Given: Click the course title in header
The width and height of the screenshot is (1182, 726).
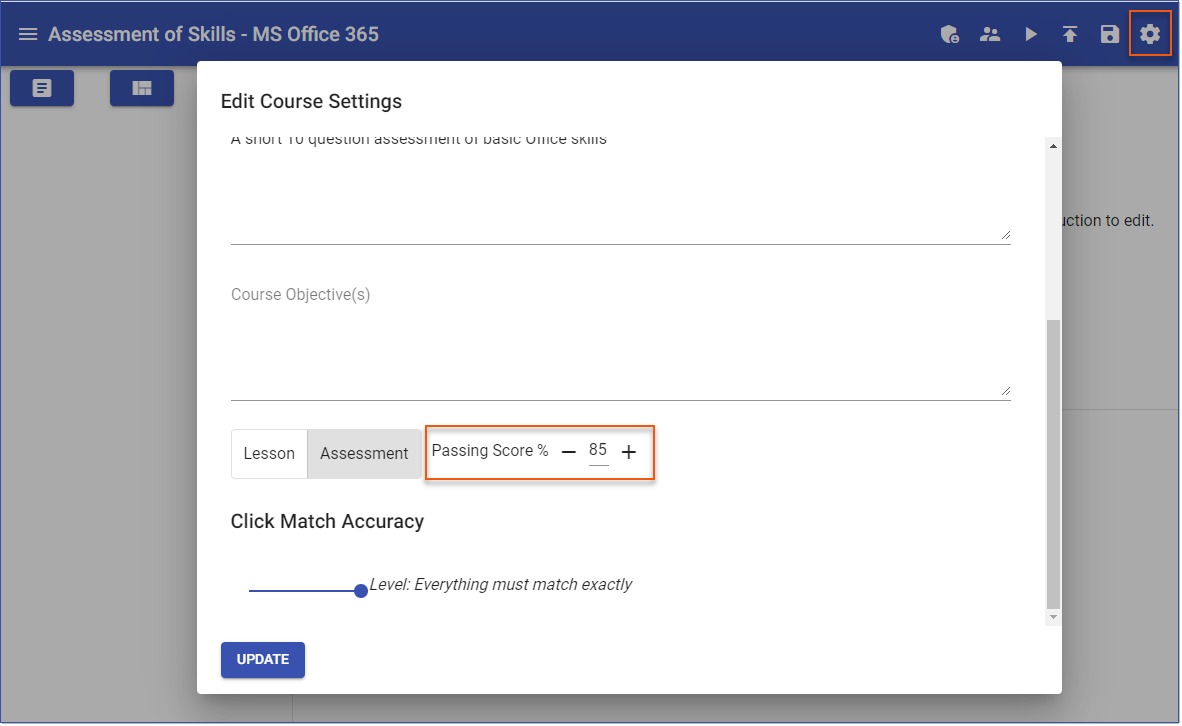Looking at the screenshot, I should pyautogui.click(x=213, y=35).
